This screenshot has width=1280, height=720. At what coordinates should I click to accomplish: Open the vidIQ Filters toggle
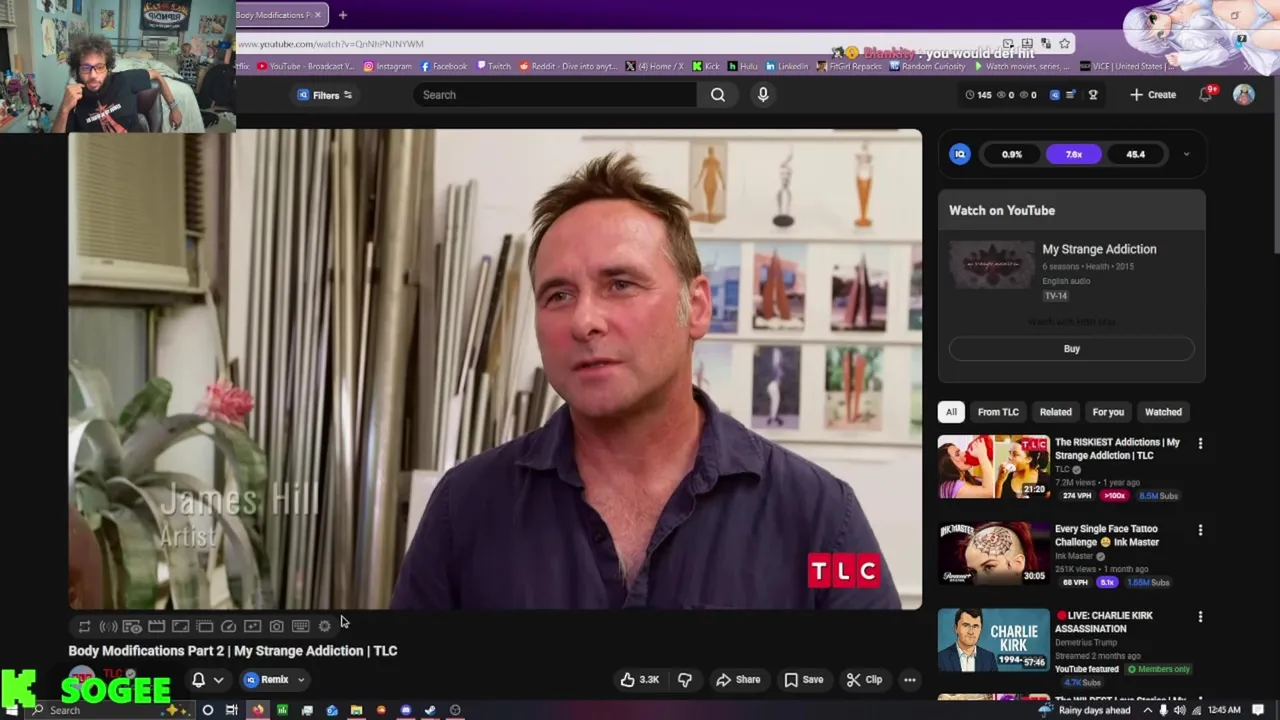[x=325, y=95]
